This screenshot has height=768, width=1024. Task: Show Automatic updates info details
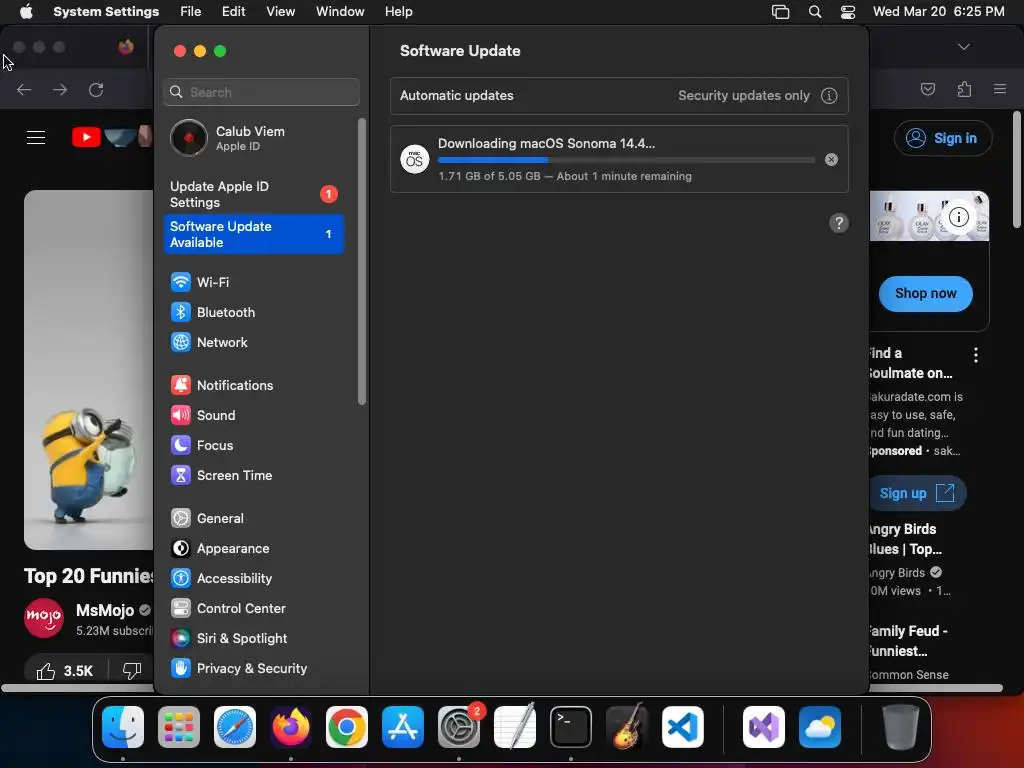tap(829, 96)
